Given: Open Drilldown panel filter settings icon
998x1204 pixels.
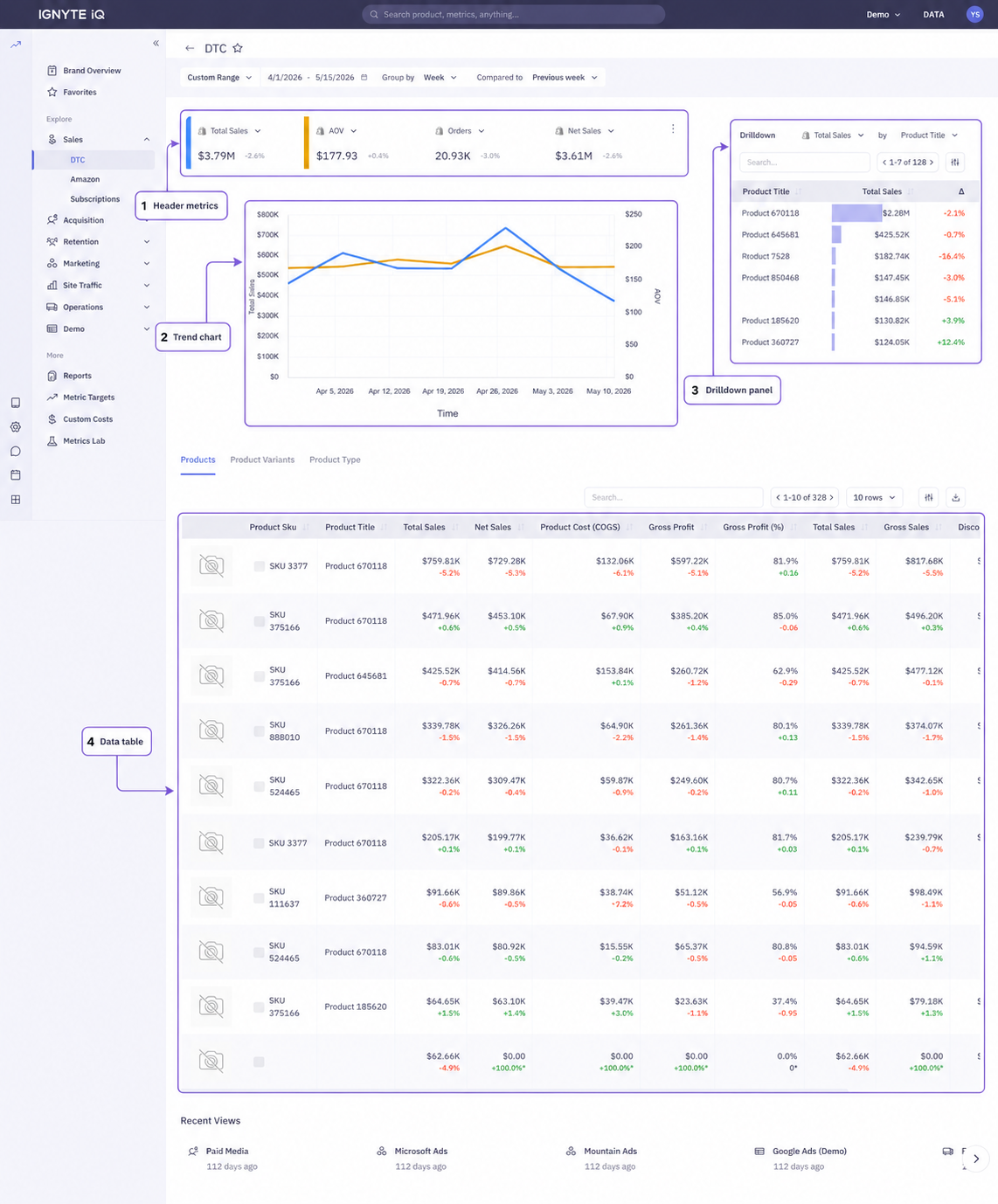Looking at the screenshot, I should [x=955, y=163].
